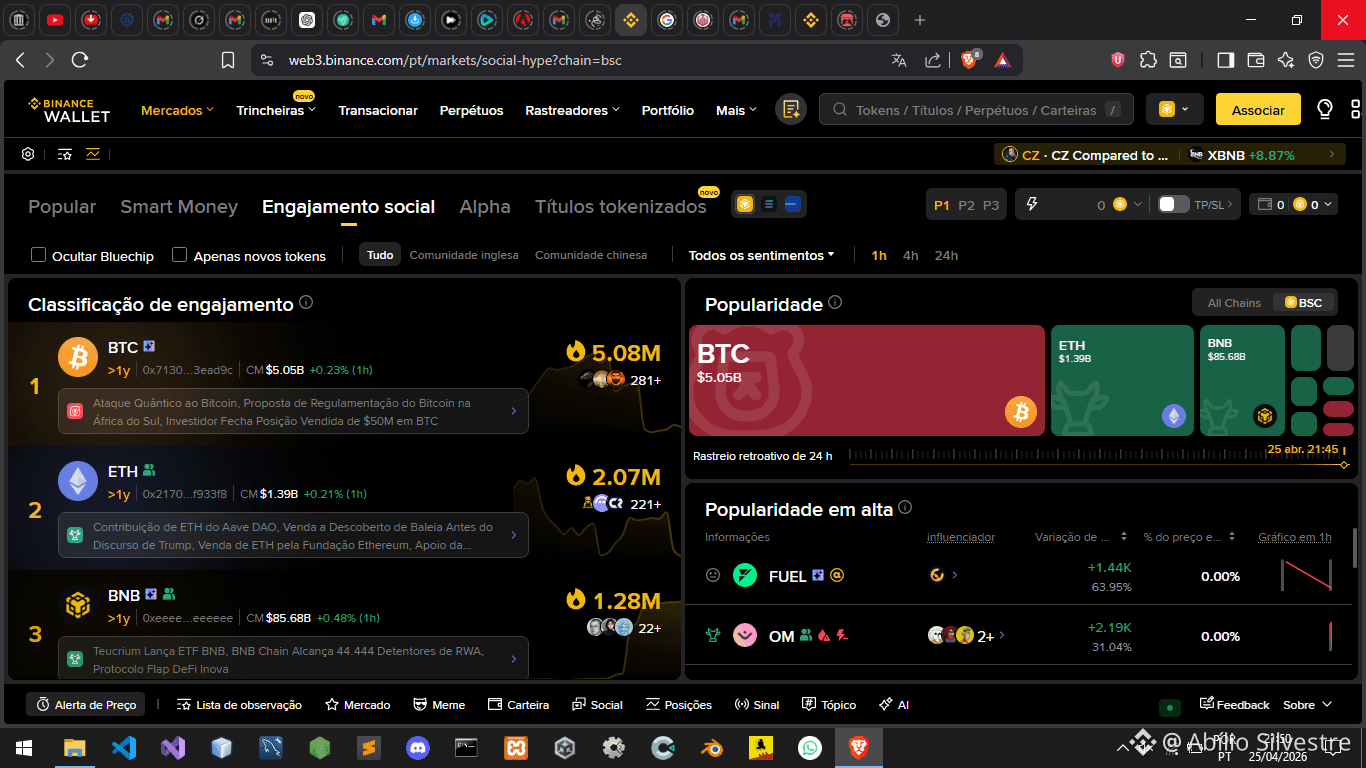Expand the BTC news summary card
Screen dimensions: 1366x768
point(293,411)
